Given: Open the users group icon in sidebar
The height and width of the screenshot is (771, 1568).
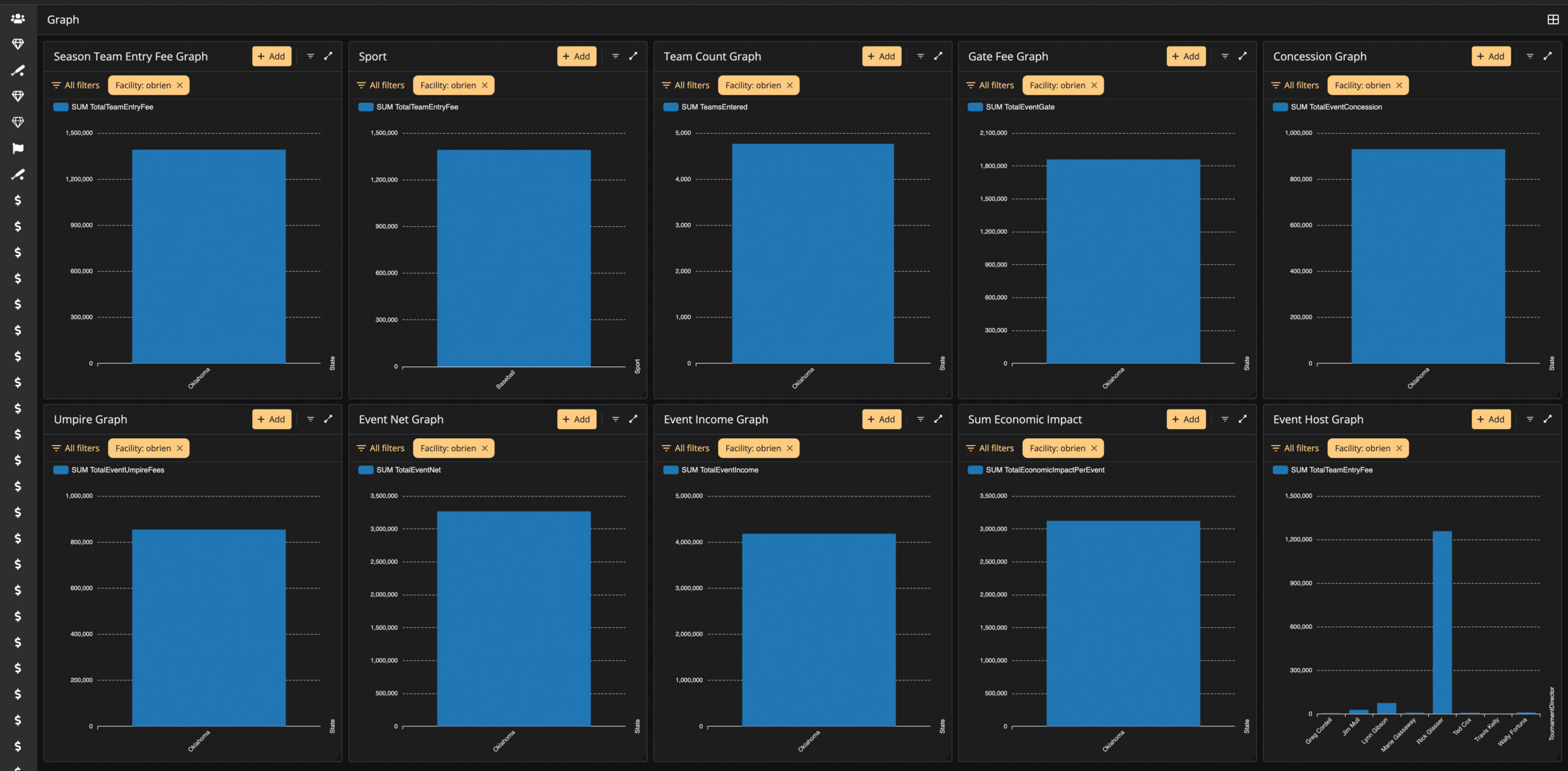Looking at the screenshot, I should coord(18,19).
